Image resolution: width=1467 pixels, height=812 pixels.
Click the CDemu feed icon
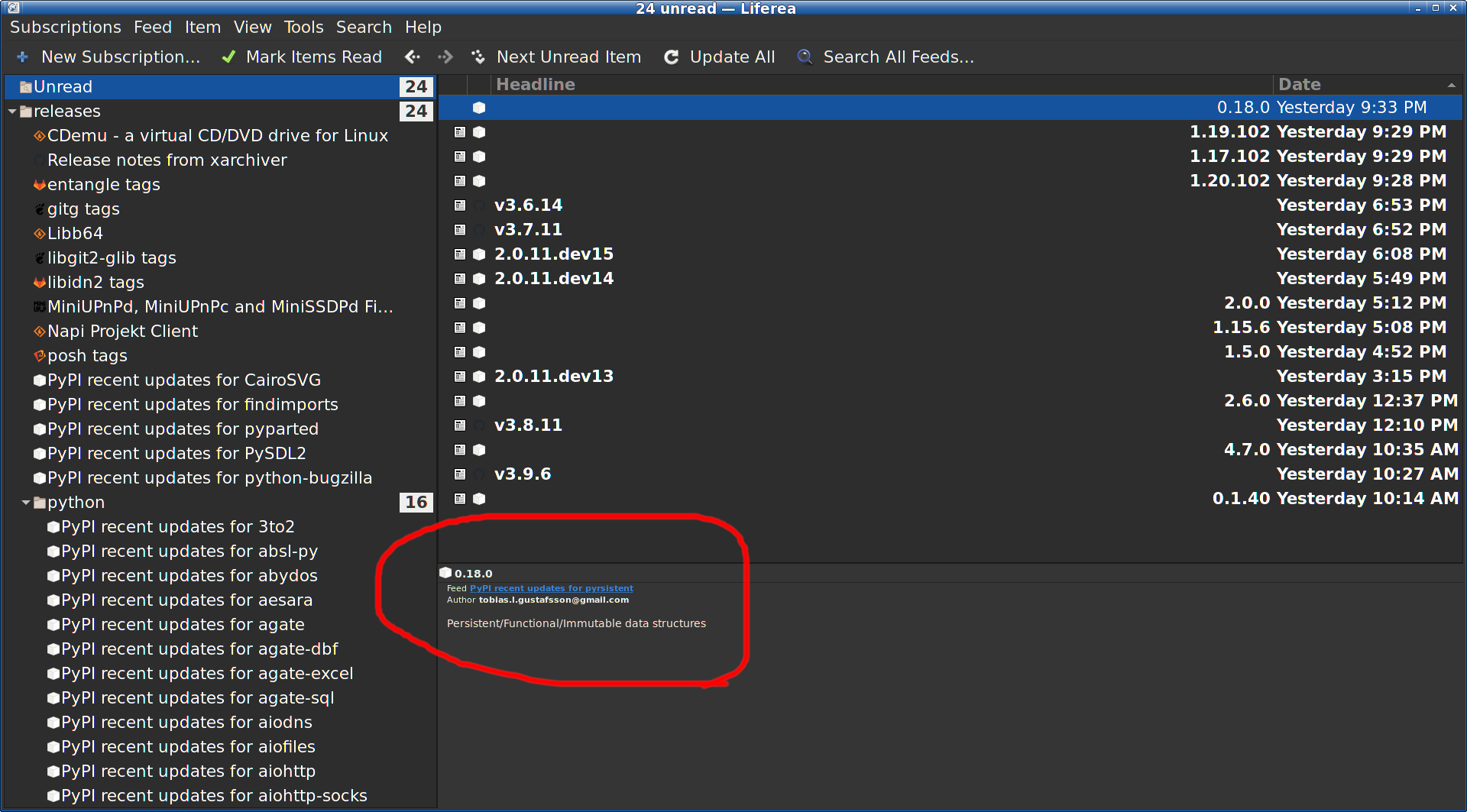[40, 136]
